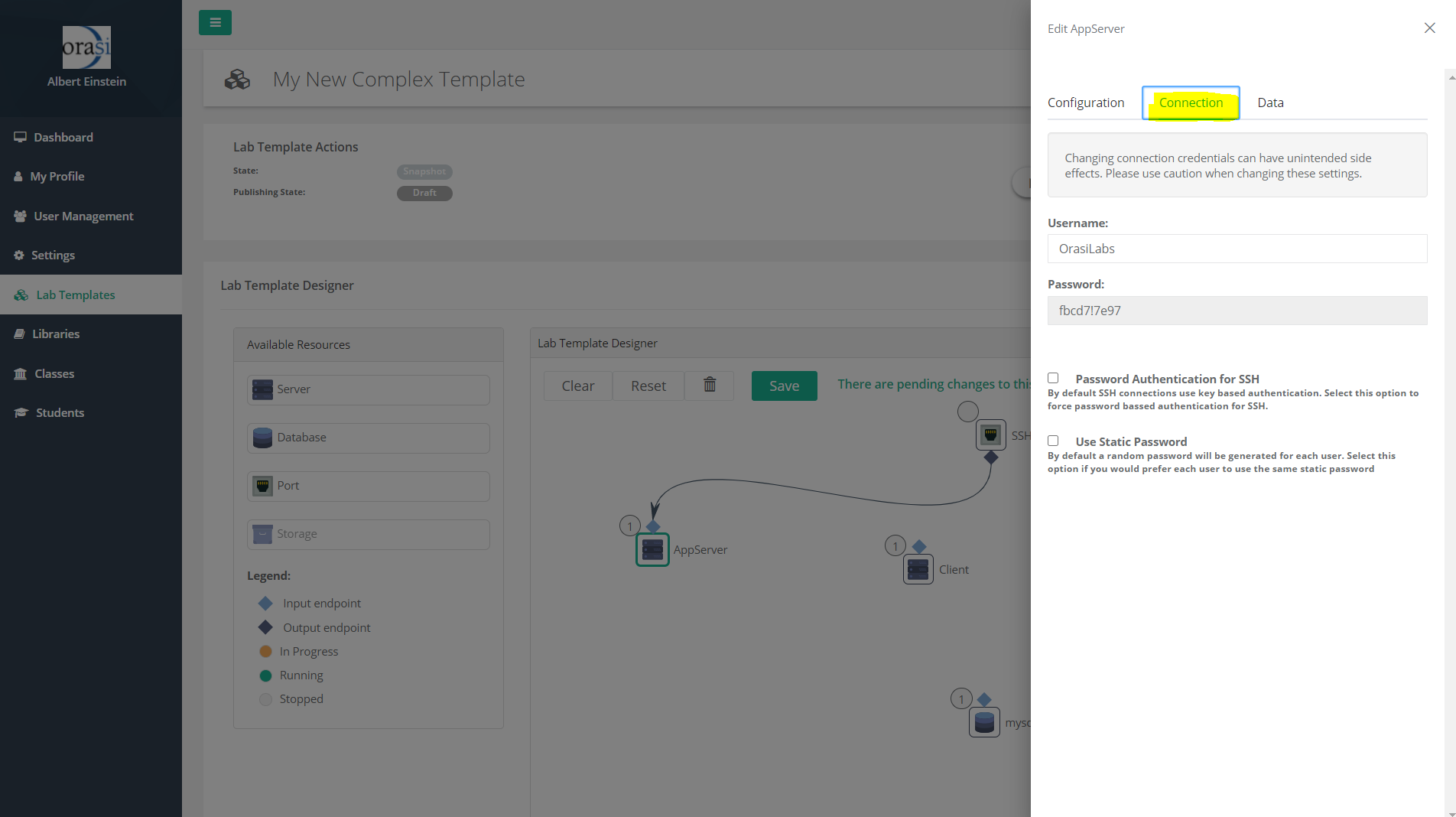Click Client input endpoint diamond
The height and width of the screenshot is (817, 1456).
[x=919, y=546]
